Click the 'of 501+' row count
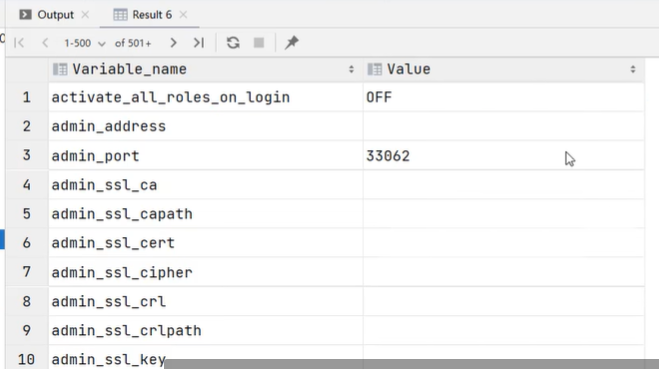659x369 pixels. tap(133, 43)
